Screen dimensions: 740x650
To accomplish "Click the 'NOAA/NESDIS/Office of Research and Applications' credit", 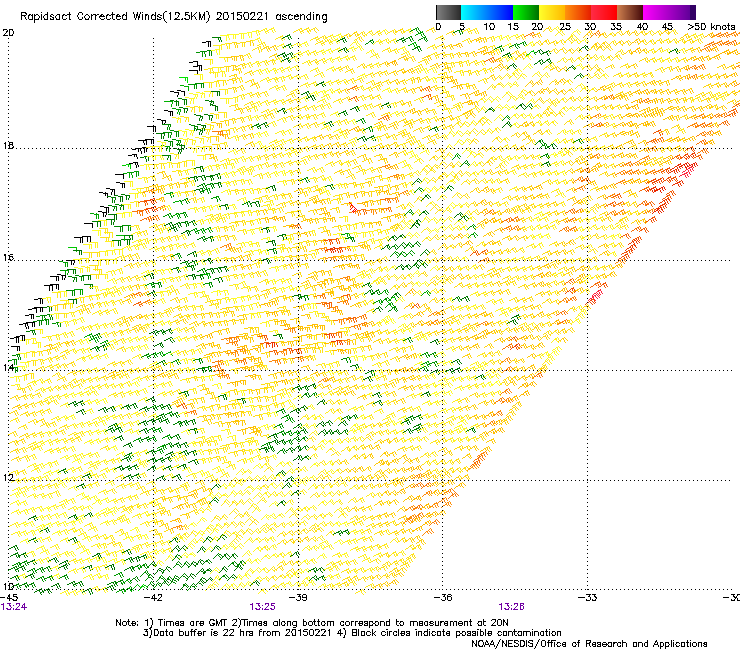I will pos(589,644).
